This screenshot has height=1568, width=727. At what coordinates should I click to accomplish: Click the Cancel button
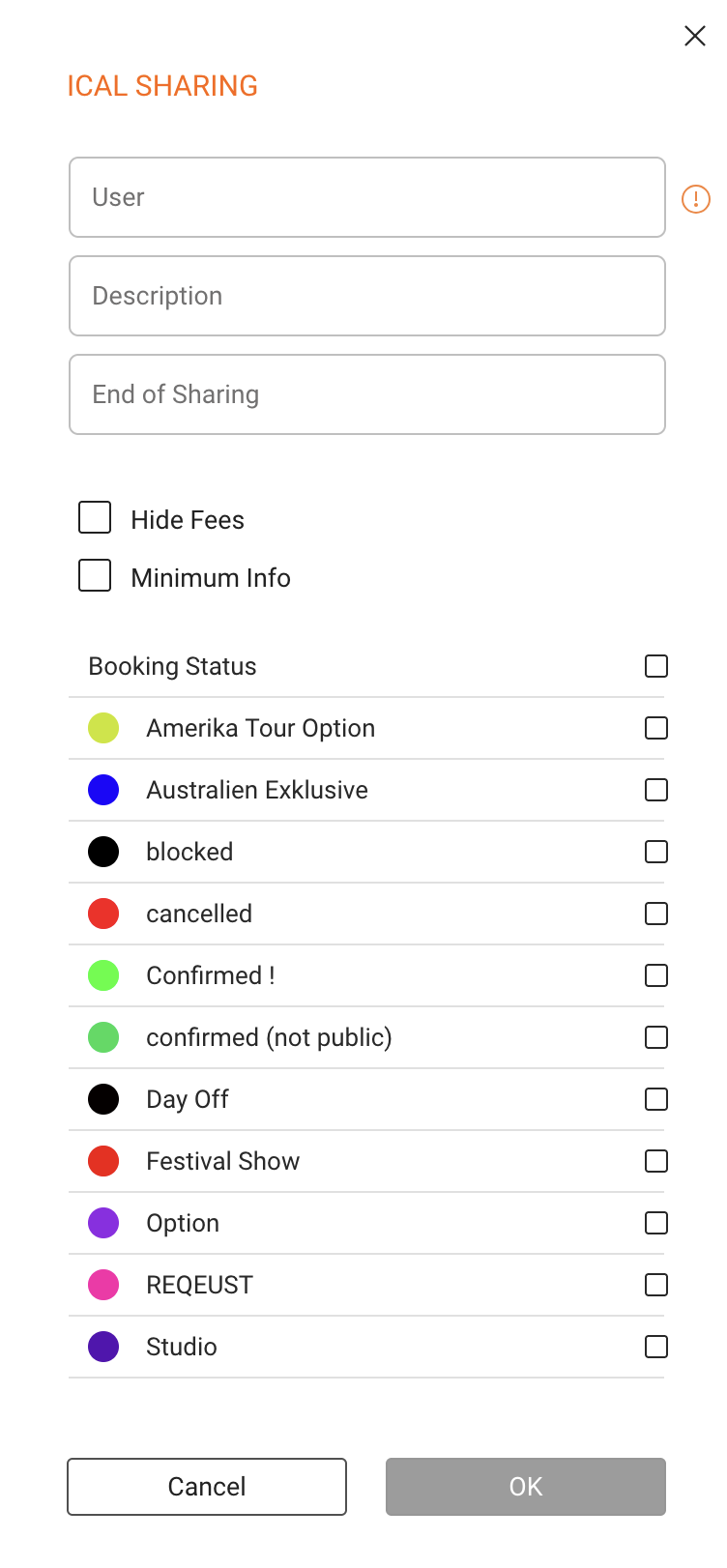click(x=207, y=1487)
